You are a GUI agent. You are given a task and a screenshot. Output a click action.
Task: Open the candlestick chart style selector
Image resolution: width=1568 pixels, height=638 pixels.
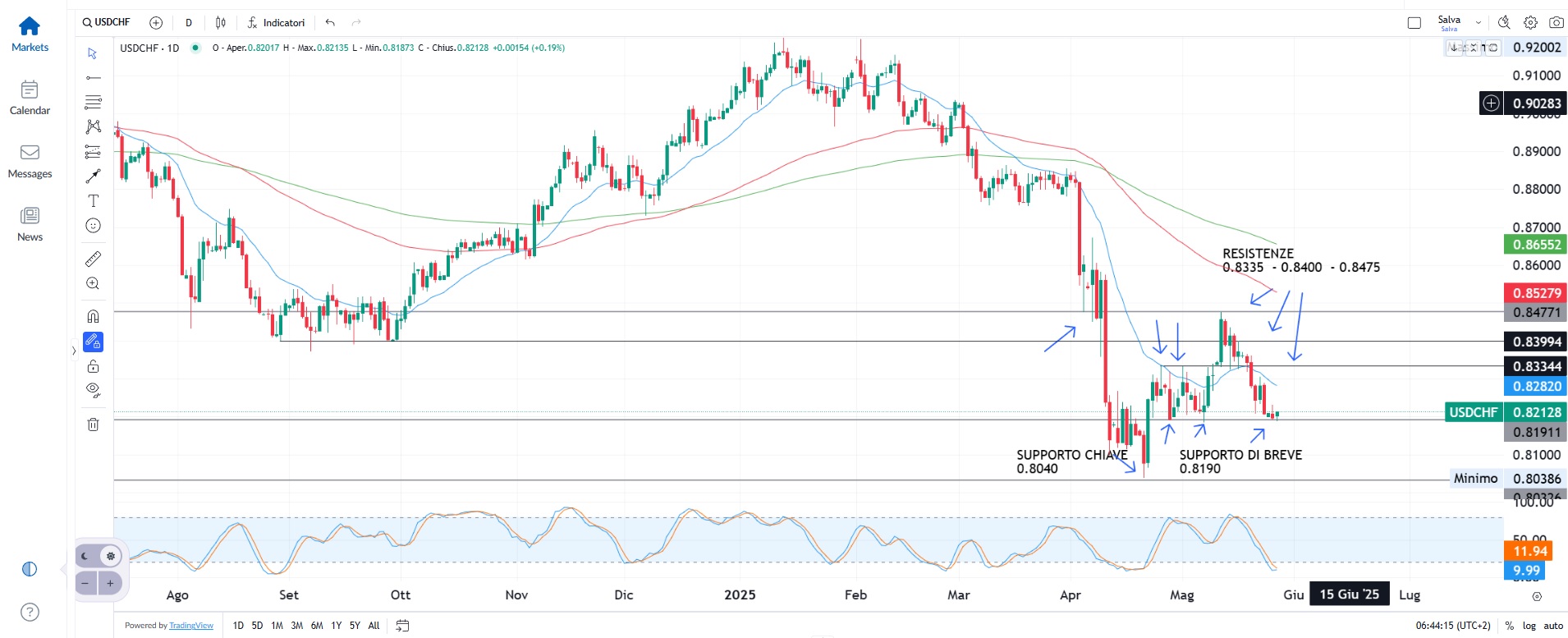(x=221, y=23)
